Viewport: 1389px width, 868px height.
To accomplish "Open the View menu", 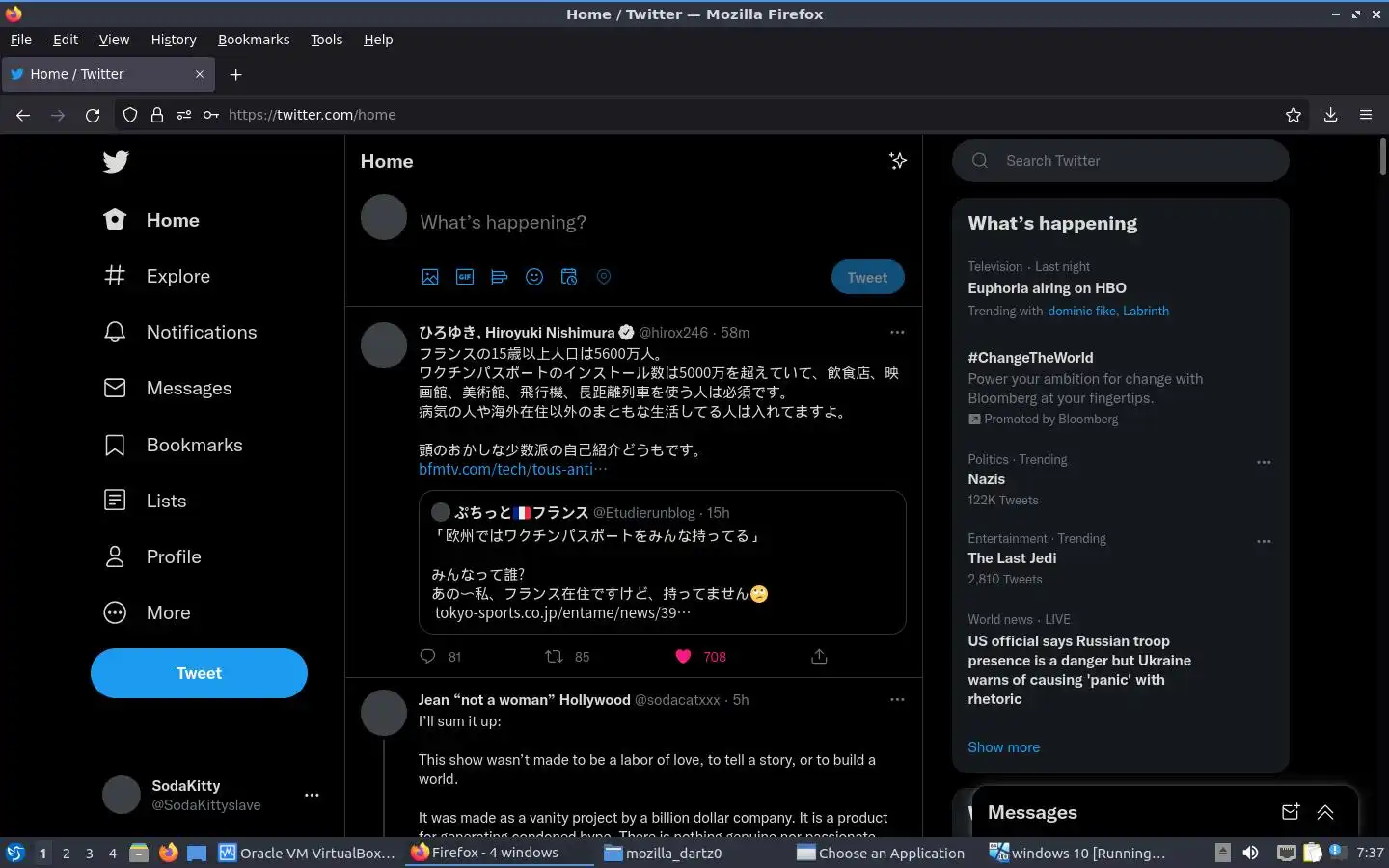I will pyautogui.click(x=114, y=40).
